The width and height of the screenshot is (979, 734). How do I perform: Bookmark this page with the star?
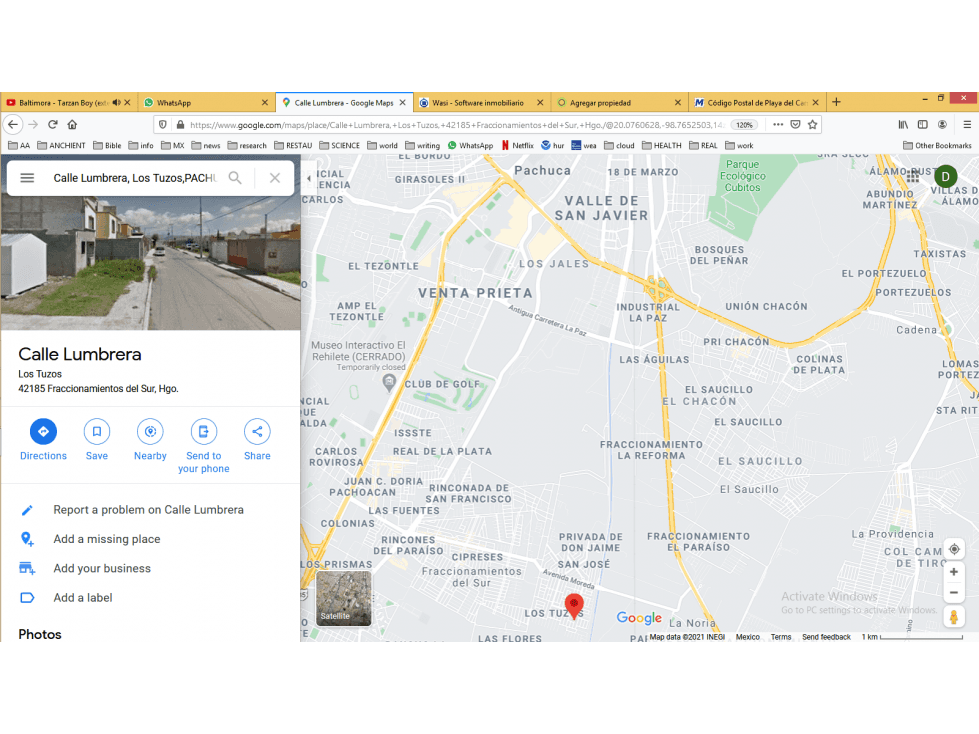click(x=812, y=125)
